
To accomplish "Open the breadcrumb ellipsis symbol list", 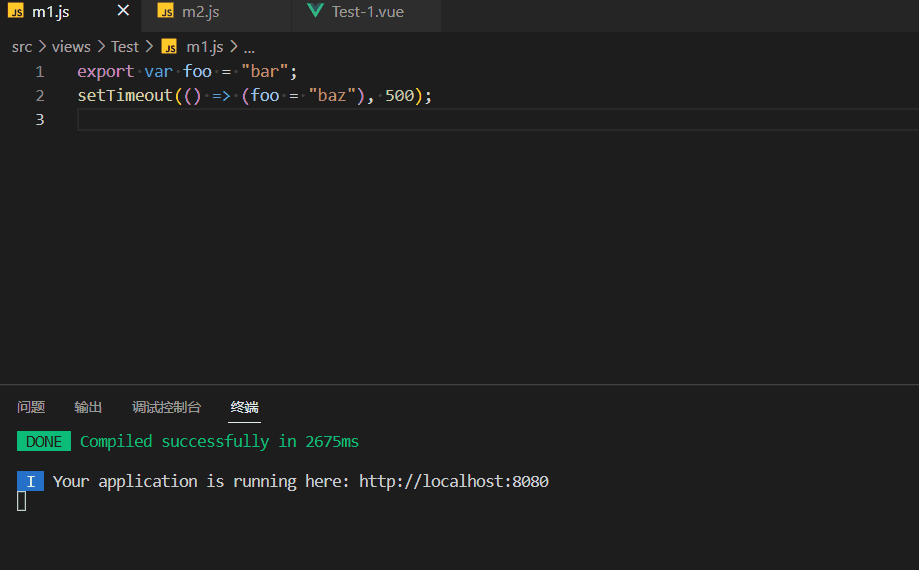I will pyautogui.click(x=249, y=48).
